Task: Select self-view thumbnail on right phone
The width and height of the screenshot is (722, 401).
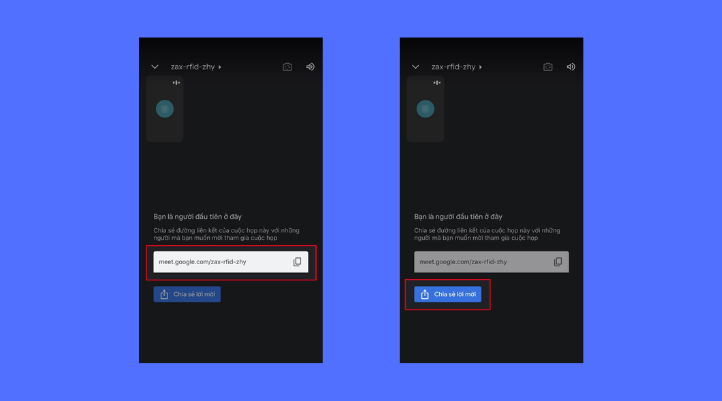Action: 425,109
